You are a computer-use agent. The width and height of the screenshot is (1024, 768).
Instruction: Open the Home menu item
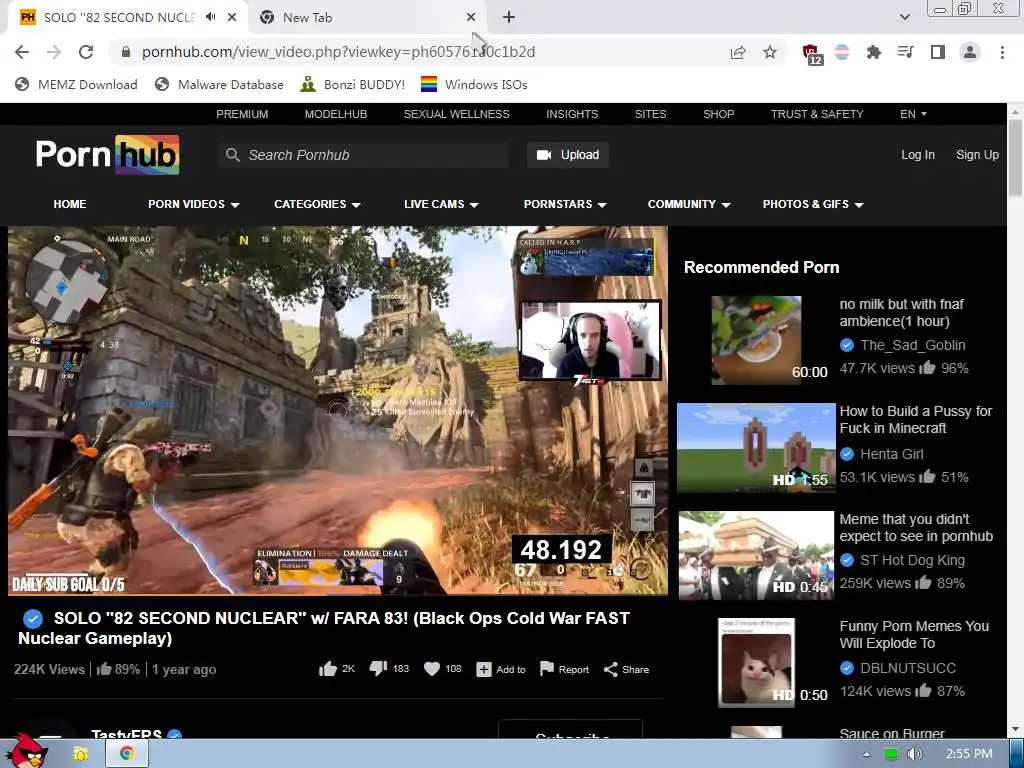tap(70, 204)
